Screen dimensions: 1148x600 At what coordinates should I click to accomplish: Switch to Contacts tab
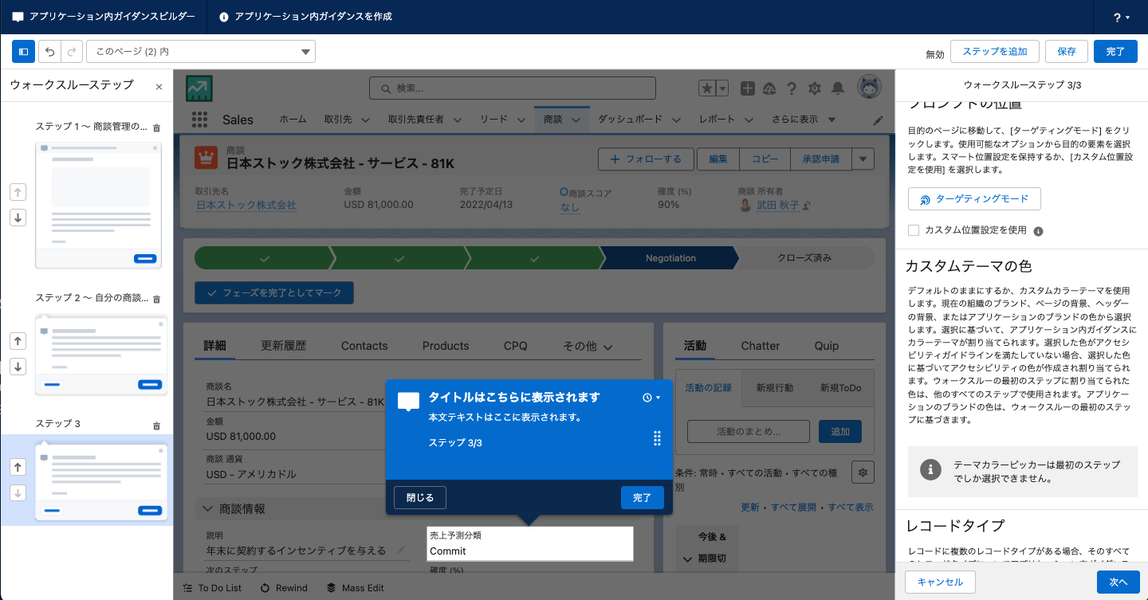pos(364,346)
